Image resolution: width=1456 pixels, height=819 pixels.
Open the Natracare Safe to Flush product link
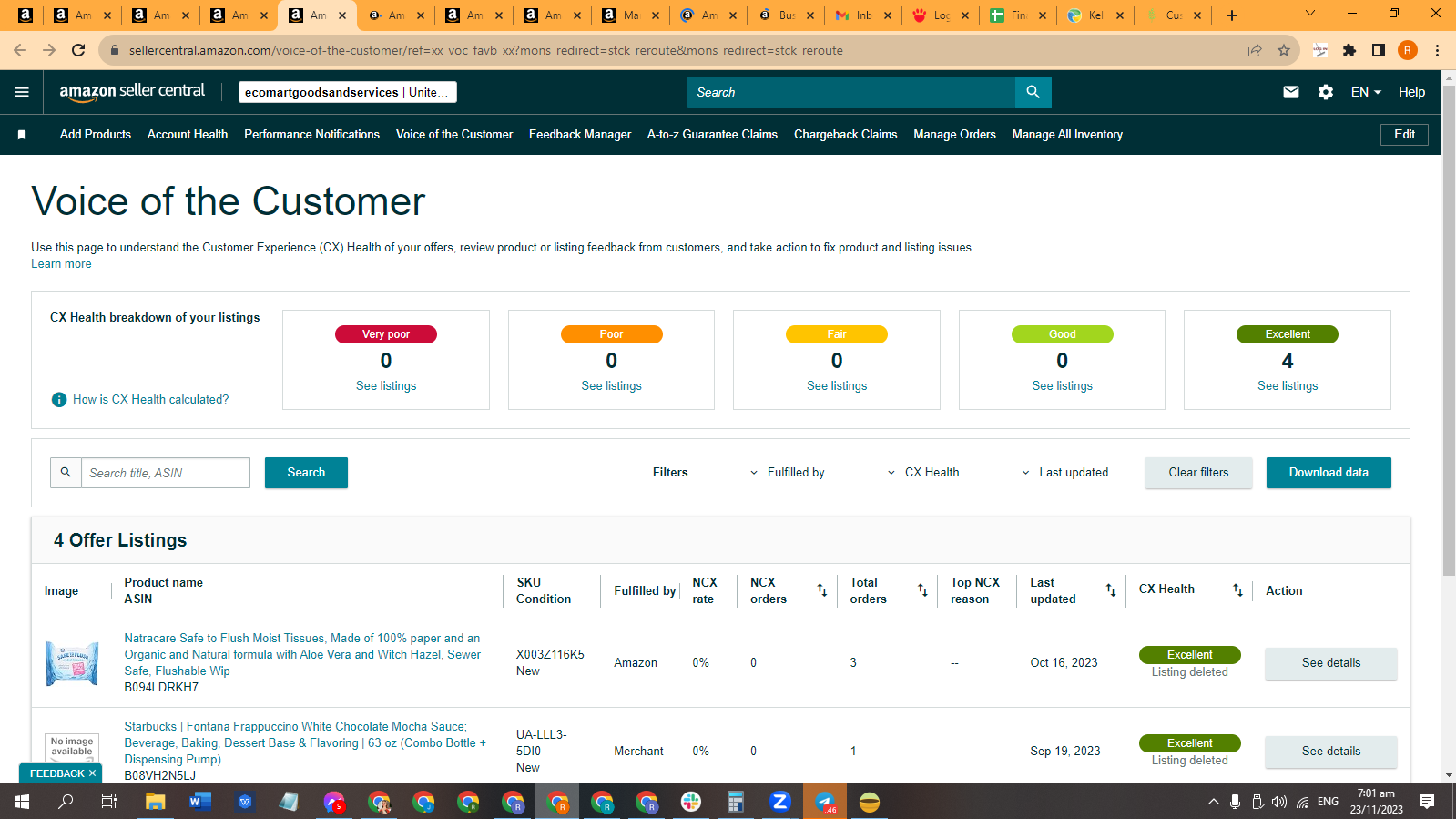[302, 655]
